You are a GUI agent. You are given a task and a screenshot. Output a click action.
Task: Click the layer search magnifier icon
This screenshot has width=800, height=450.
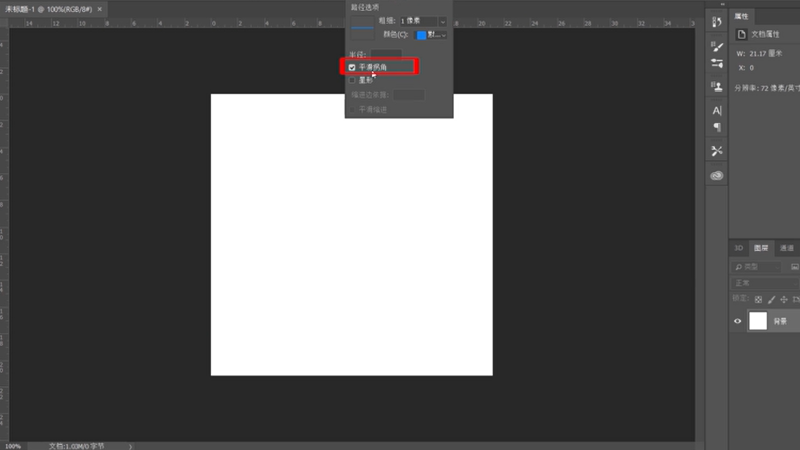[738, 267]
